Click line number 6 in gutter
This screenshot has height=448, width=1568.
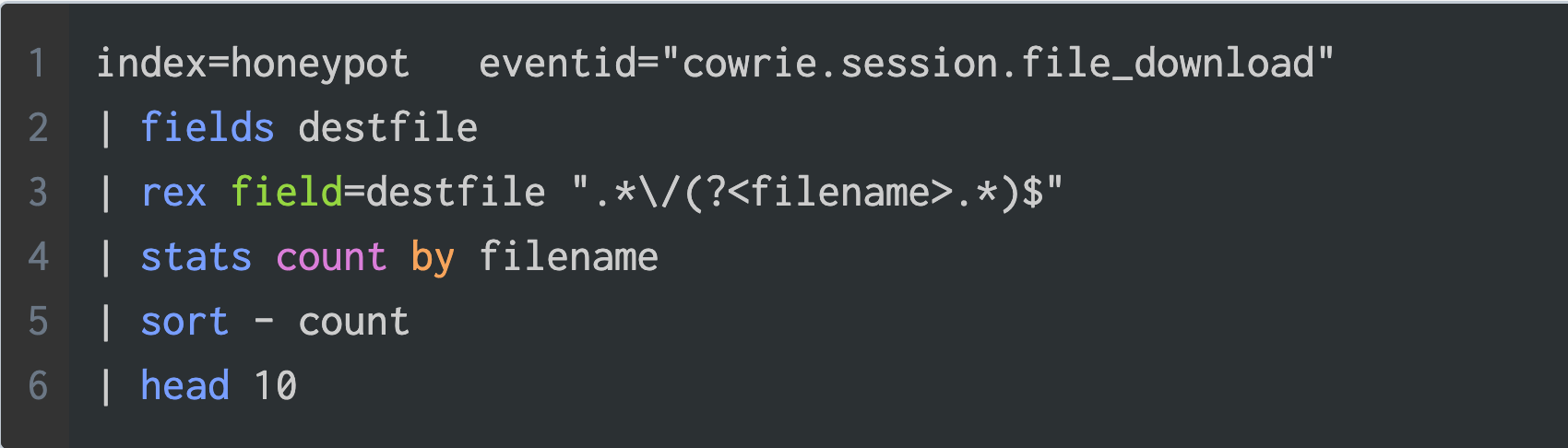[37, 386]
